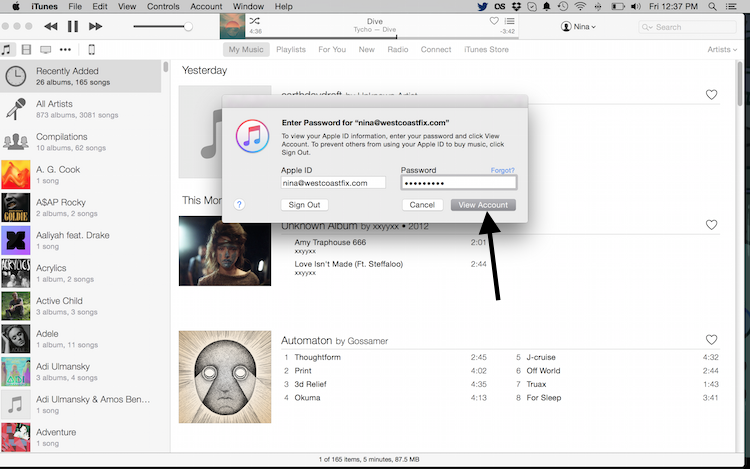
Task: Open the Account menu
Action: tap(206, 6)
